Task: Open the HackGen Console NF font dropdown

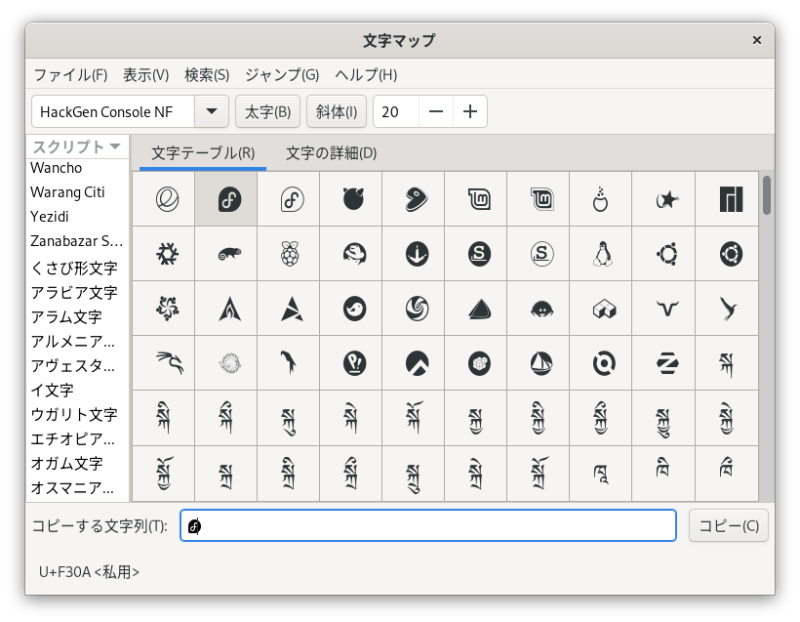Action: (211, 112)
